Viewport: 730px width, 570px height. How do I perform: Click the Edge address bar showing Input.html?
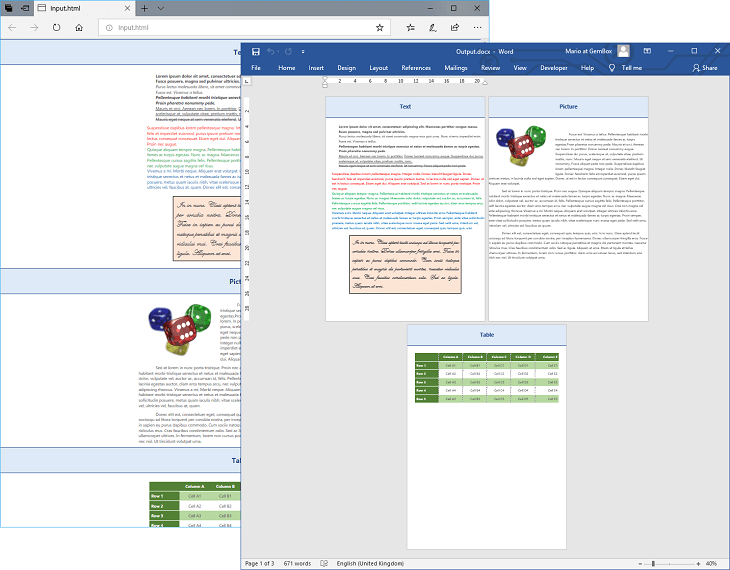(x=240, y=28)
